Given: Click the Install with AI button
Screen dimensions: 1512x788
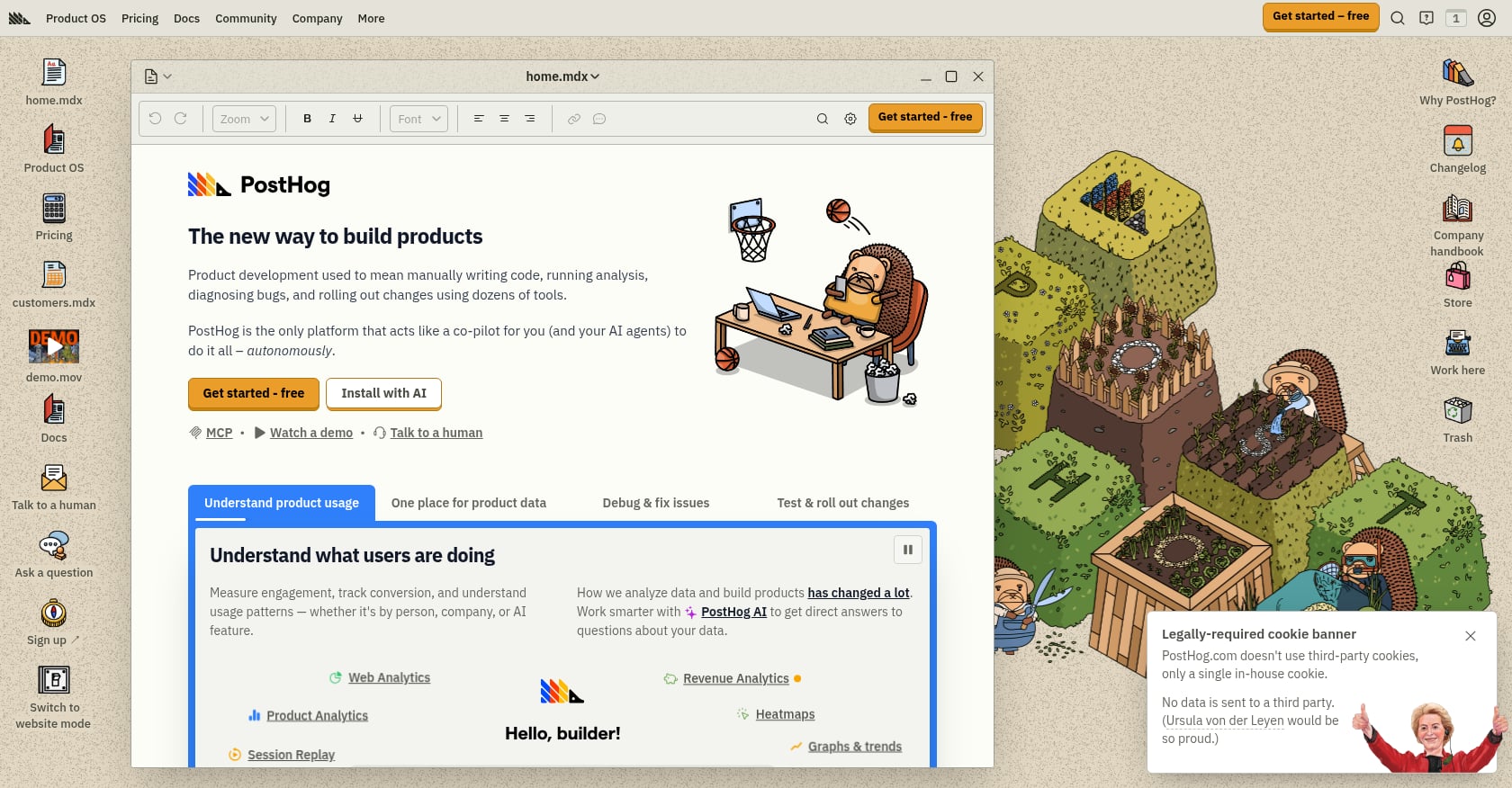Looking at the screenshot, I should click(383, 393).
